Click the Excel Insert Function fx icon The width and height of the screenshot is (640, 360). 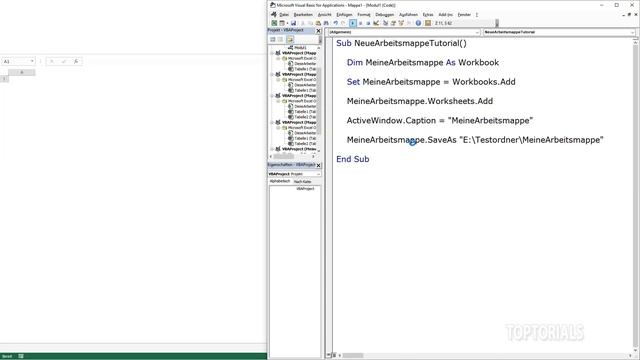[76, 61]
